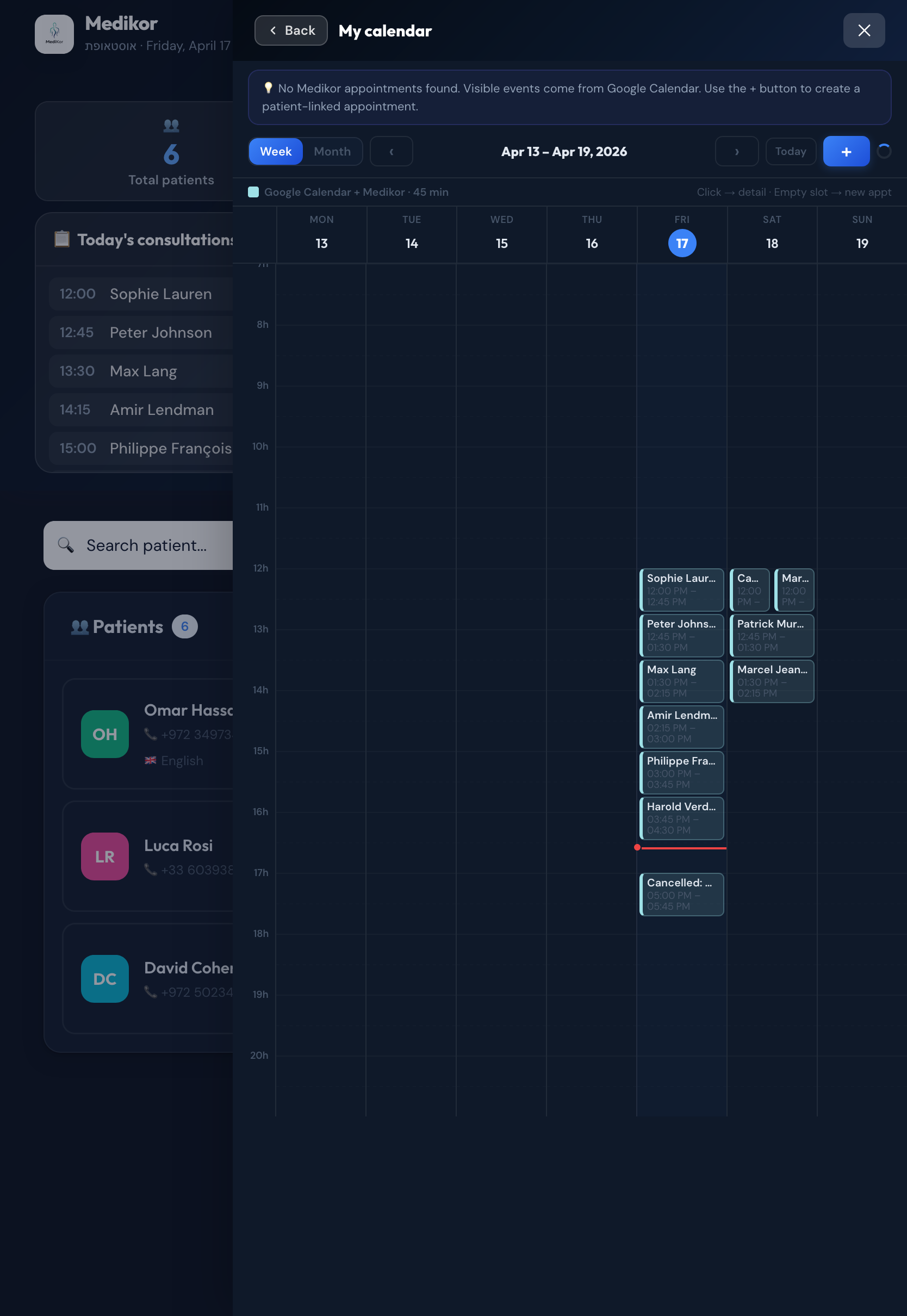
Task: Go to previous week using left chevron
Action: (x=391, y=152)
